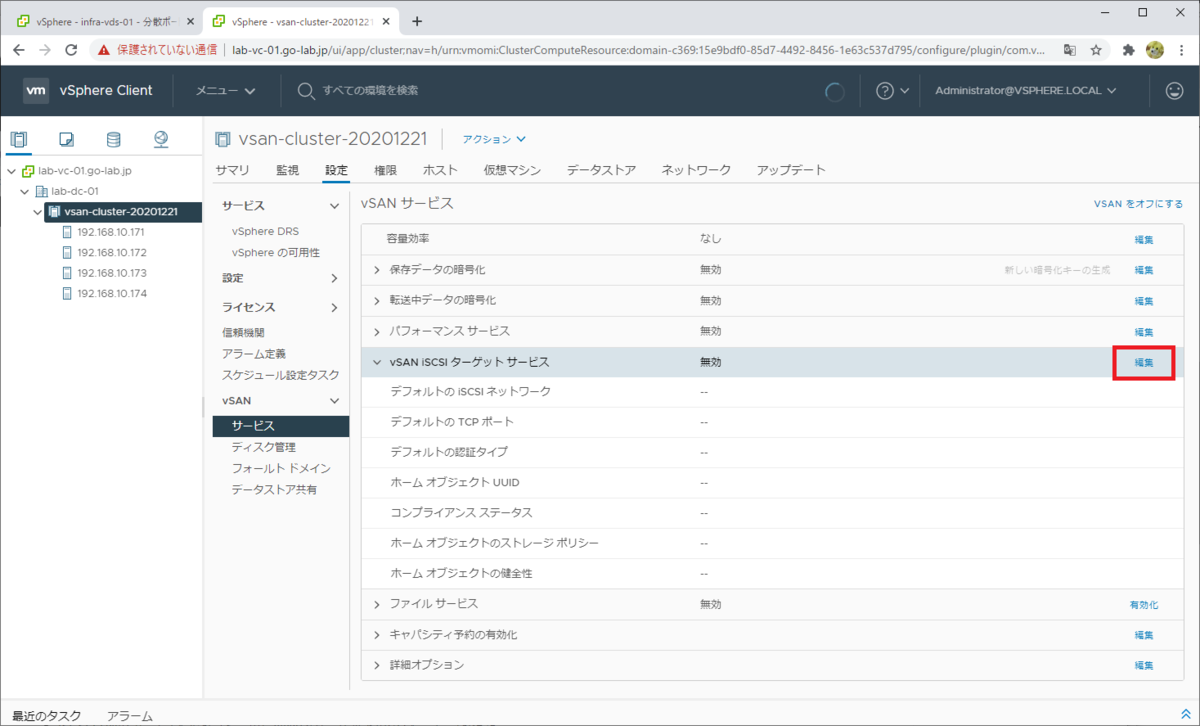The height and width of the screenshot is (726, 1200).
Task: Open the アラーム panel tab
Action: [130, 716]
